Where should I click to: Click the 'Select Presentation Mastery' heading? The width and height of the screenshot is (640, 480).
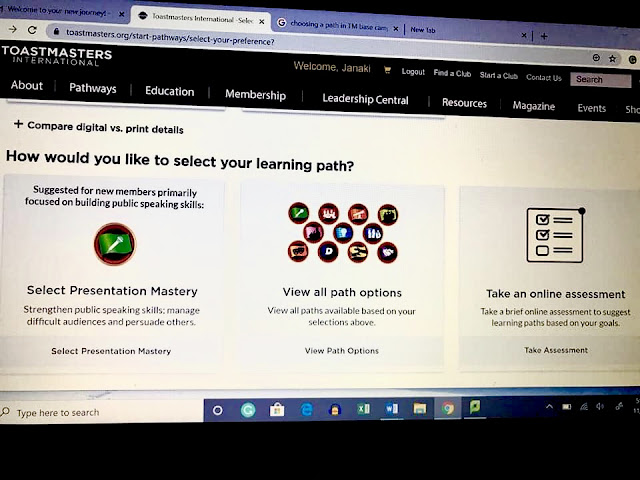click(112, 291)
